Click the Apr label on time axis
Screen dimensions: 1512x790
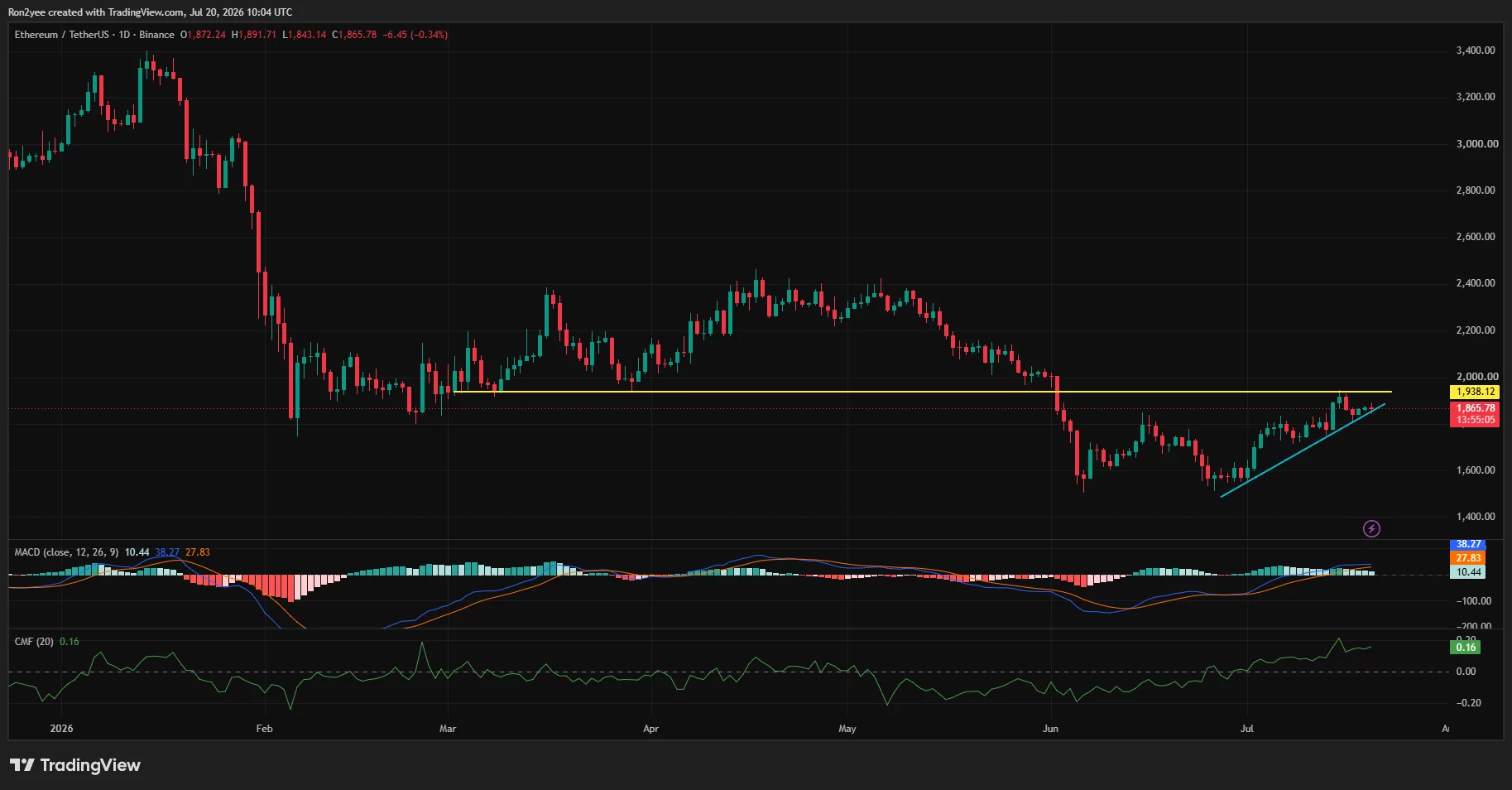point(651,729)
